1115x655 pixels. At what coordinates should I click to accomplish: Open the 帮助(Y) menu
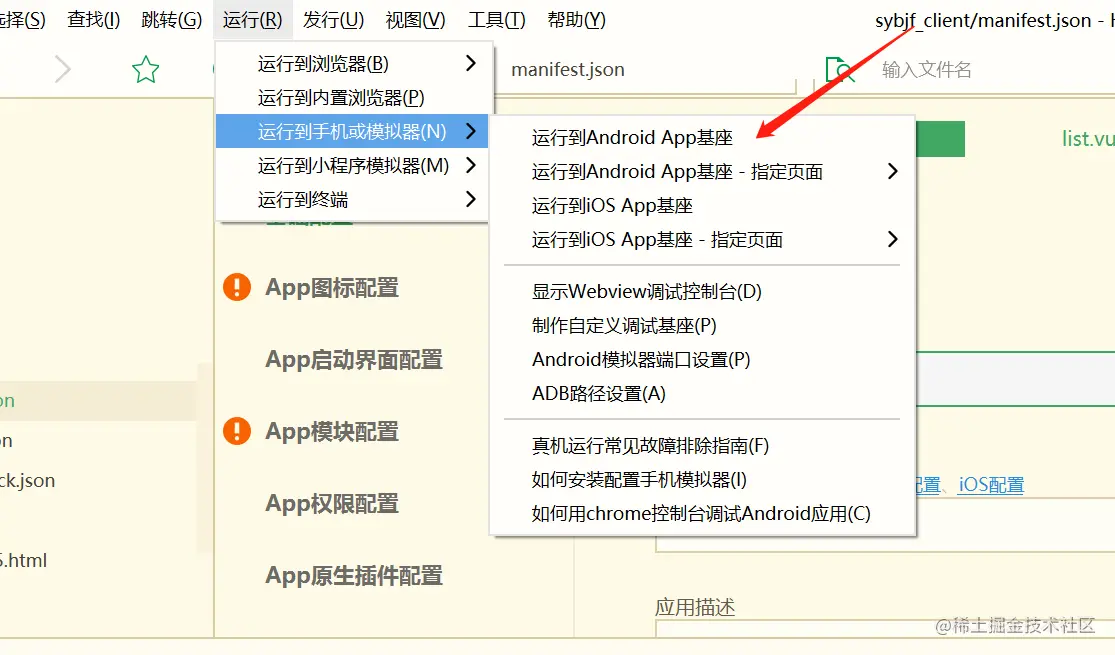click(576, 20)
